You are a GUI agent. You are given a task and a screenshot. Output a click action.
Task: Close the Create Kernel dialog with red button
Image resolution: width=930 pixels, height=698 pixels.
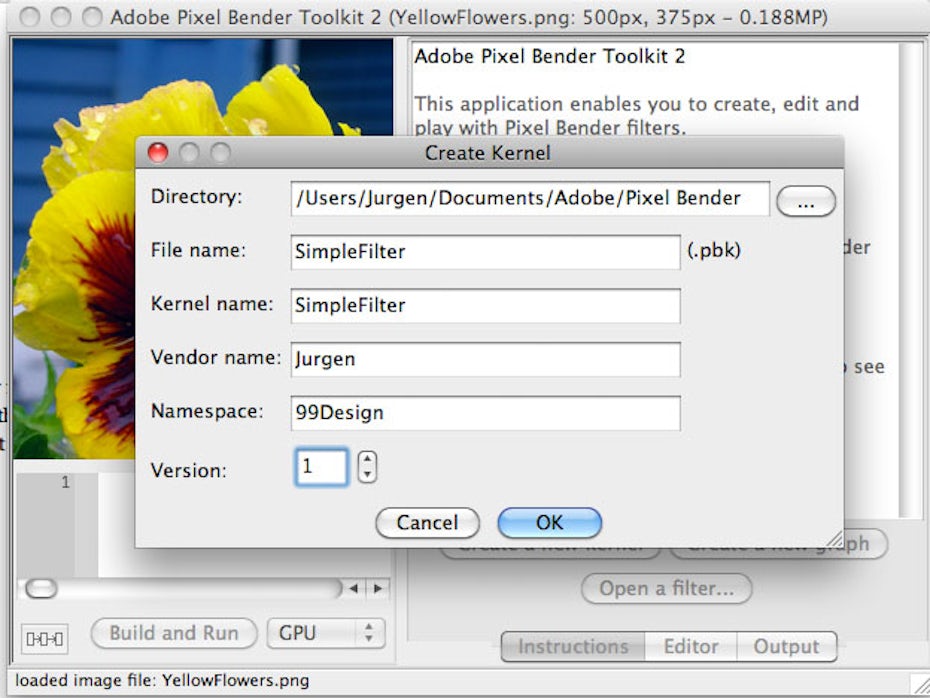(158, 153)
